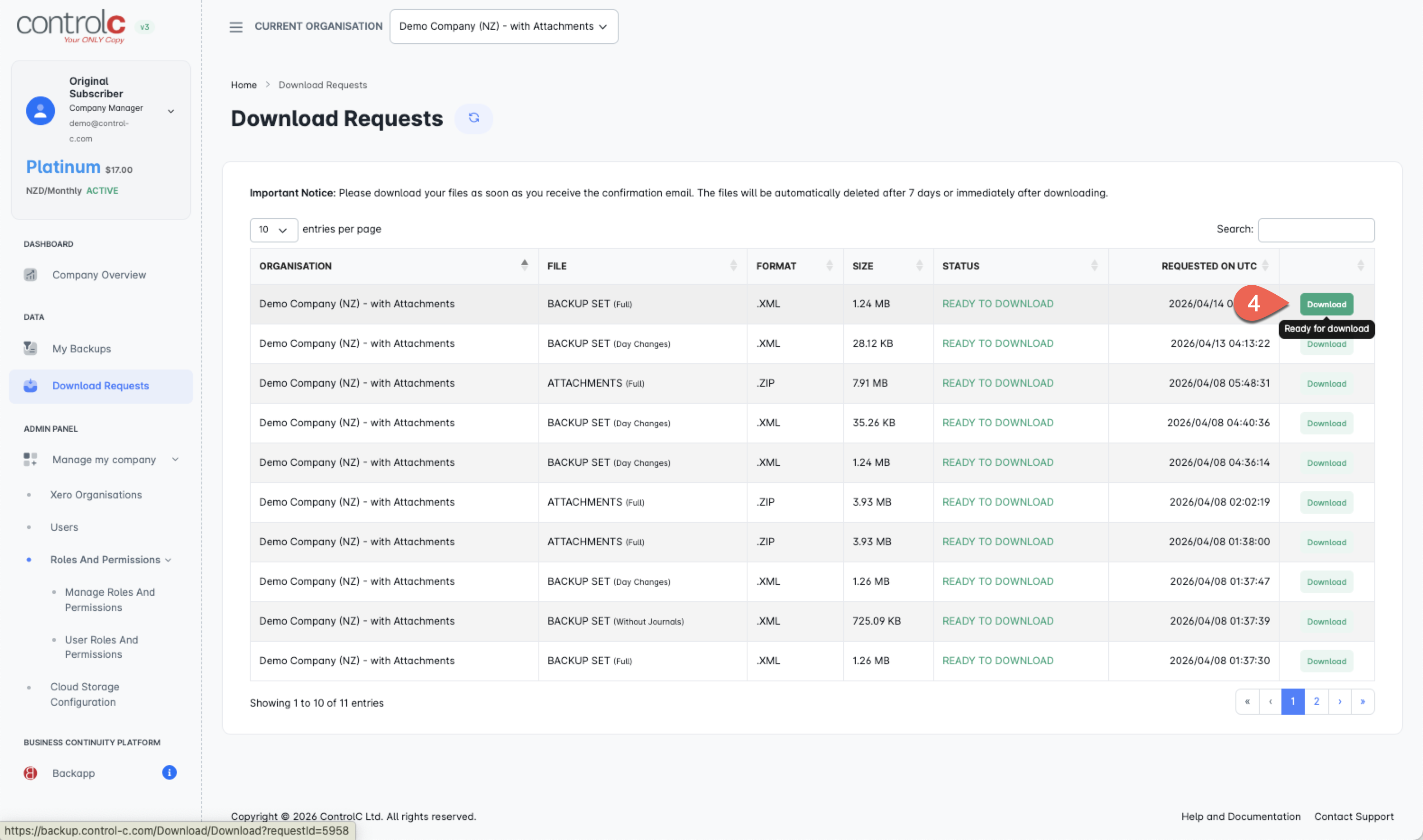Viewport: 1423px width, 840px height.
Task: Click the Manage my company grid icon
Action: tap(31, 459)
